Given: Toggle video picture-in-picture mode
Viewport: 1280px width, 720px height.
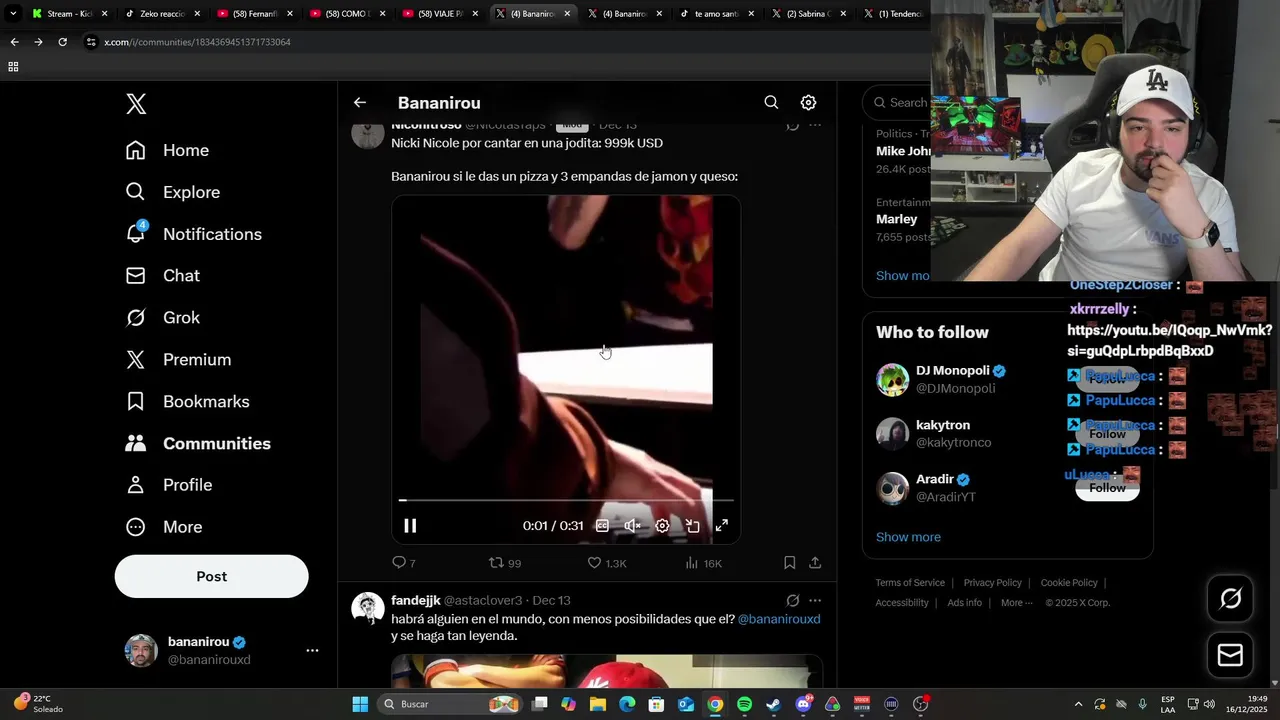Looking at the screenshot, I should [x=692, y=526].
